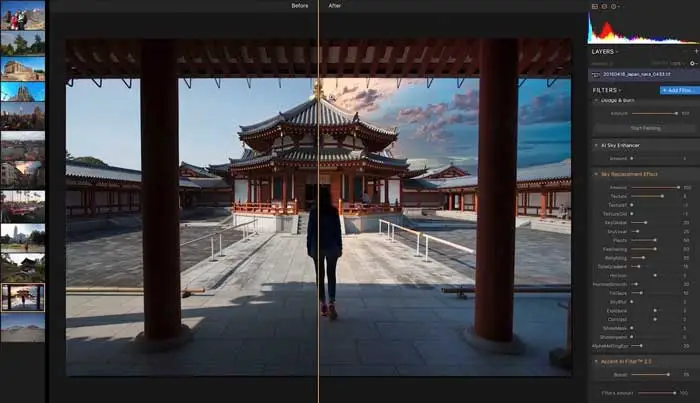
Task: Toggle the histogram panel icon
Action: coord(595,6)
